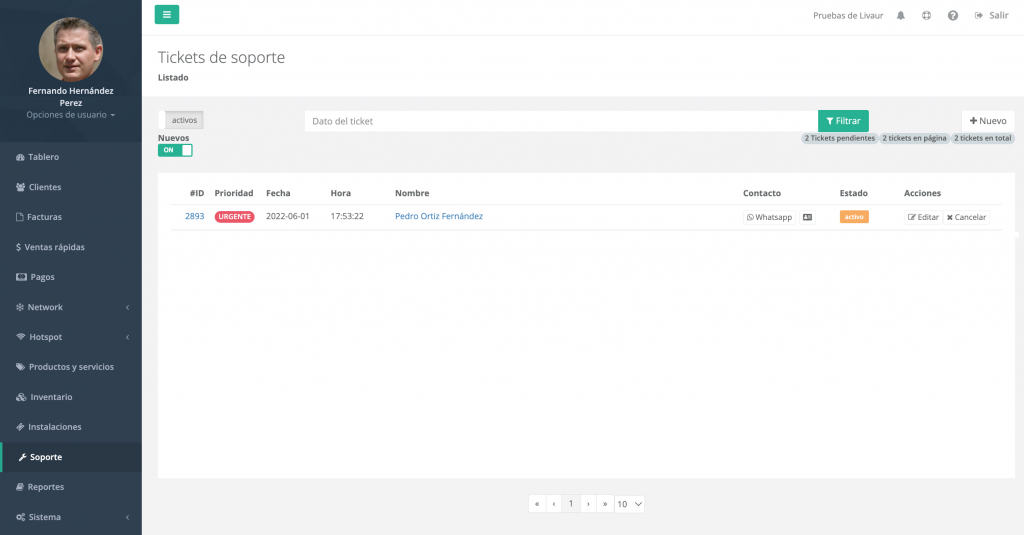Open Clientes in the sidebar

pos(45,187)
